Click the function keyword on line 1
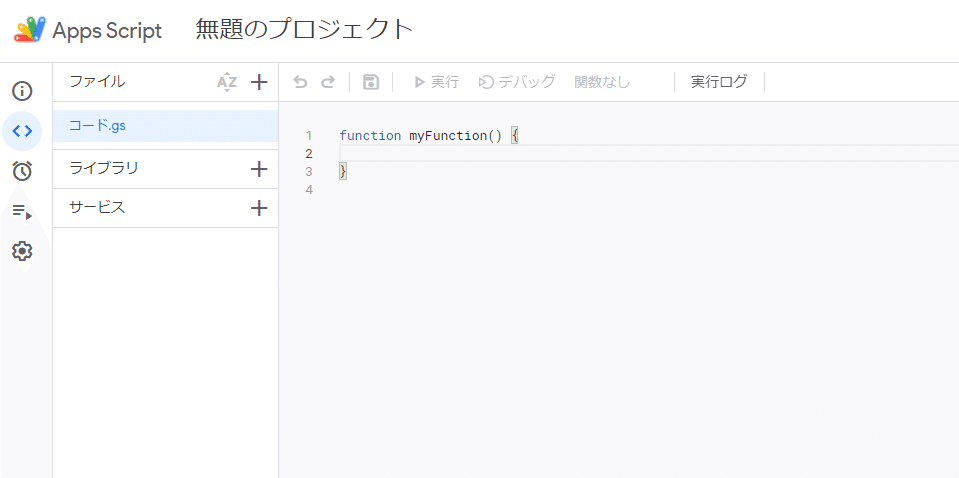The image size is (959, 478). (x=370, y=136)
